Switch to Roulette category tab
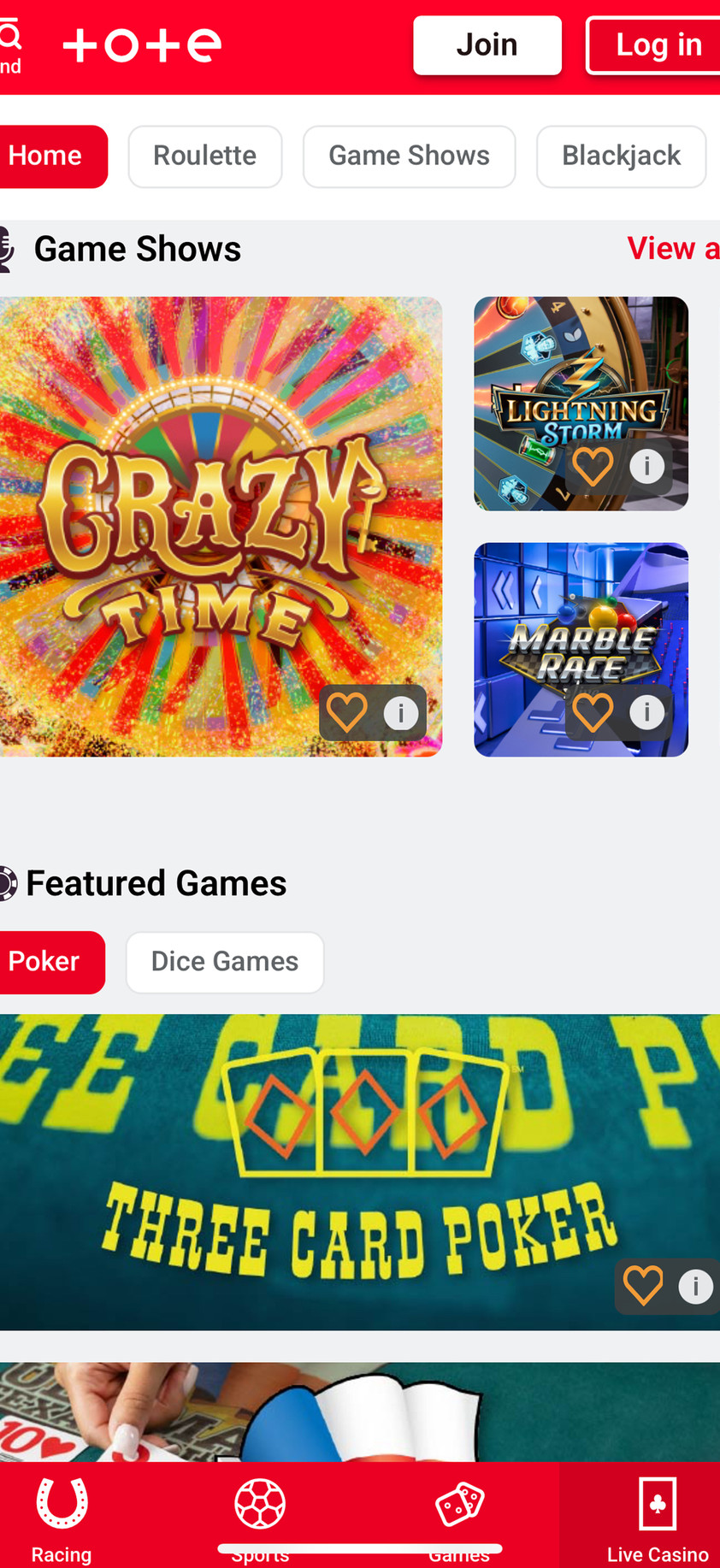Image resolution: width=720 pixels, height=1568 pixels. coord(205,156)
